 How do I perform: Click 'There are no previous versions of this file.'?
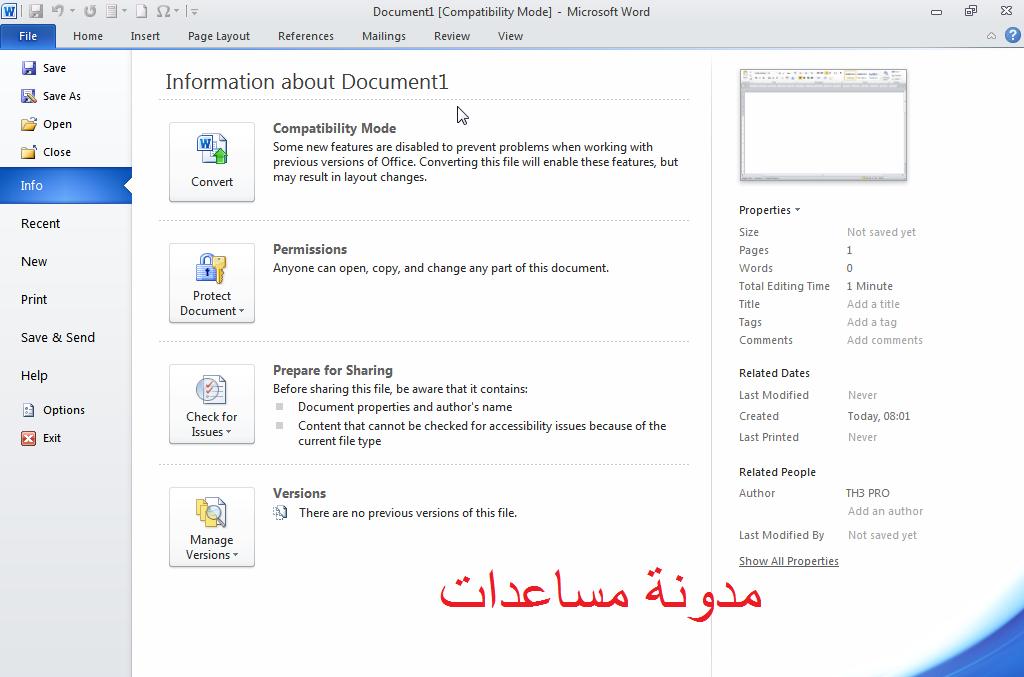click(x=408, y=513)
